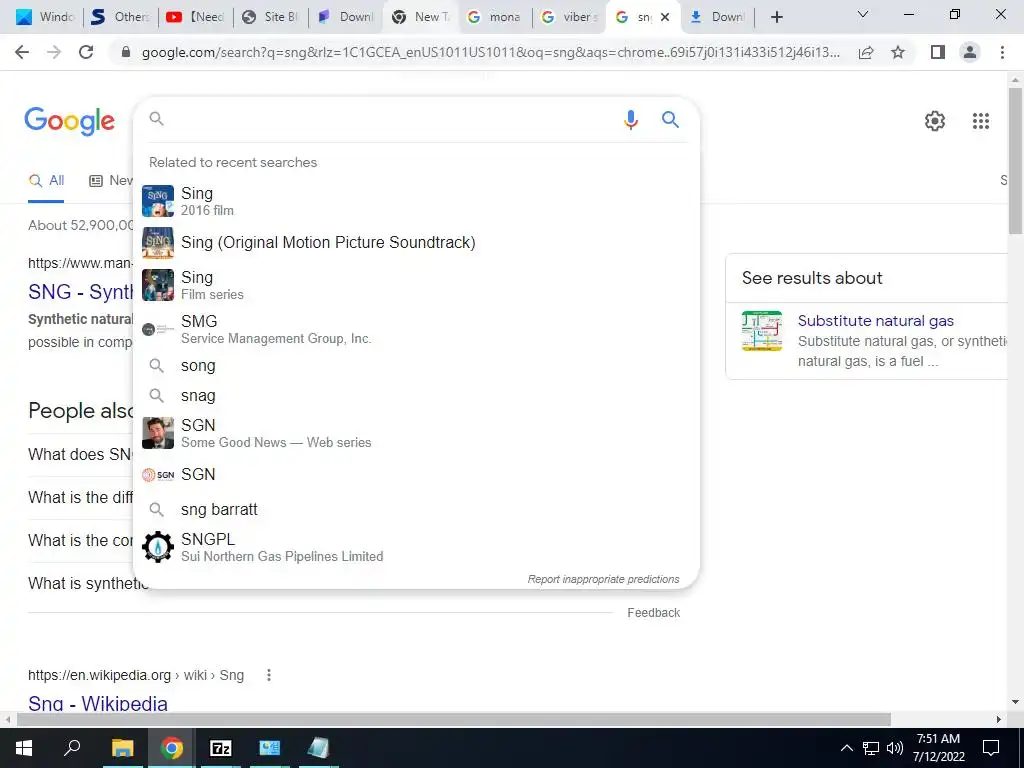Open Wikipedia result three-dot options
The width and height of the screenshot is (1024, 768).
click(268, 675)
